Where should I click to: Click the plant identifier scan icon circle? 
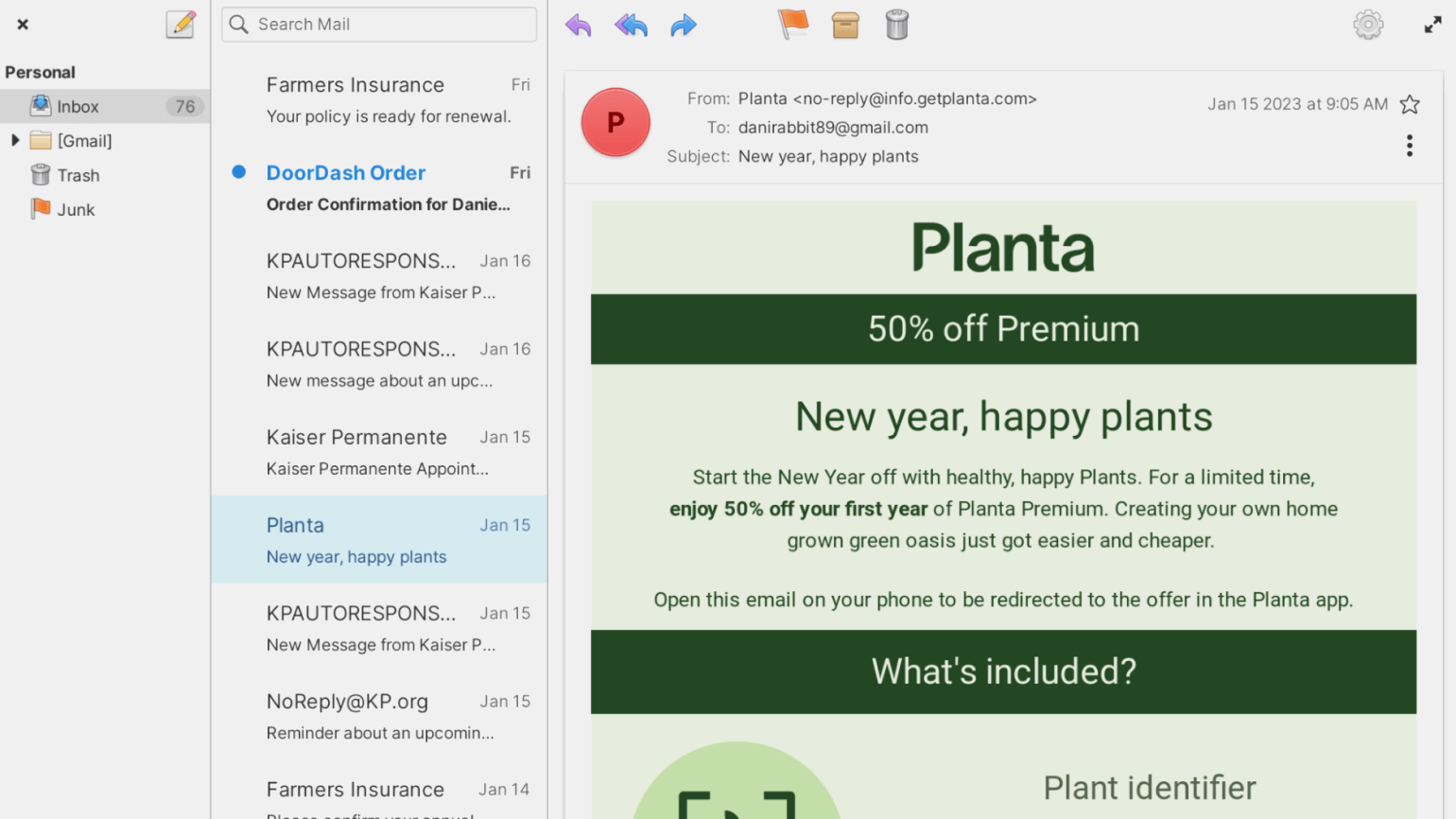tap(737, 781)
